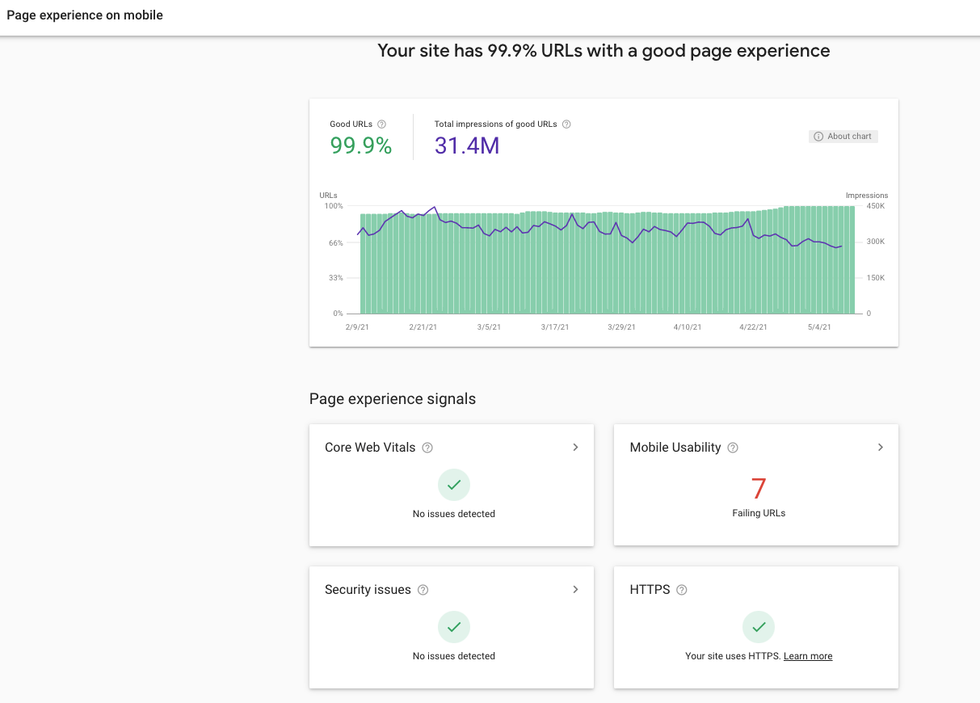
Task: Click green checkmark in Security issues card
Action: (x=454, y=627)
